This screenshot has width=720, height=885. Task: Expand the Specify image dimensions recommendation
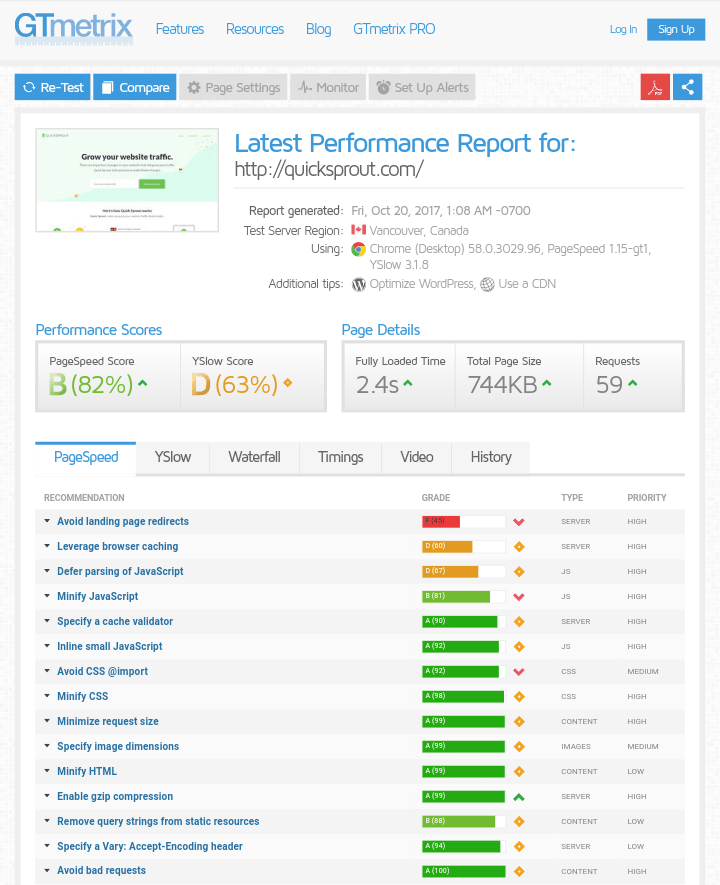coord(118,747)
